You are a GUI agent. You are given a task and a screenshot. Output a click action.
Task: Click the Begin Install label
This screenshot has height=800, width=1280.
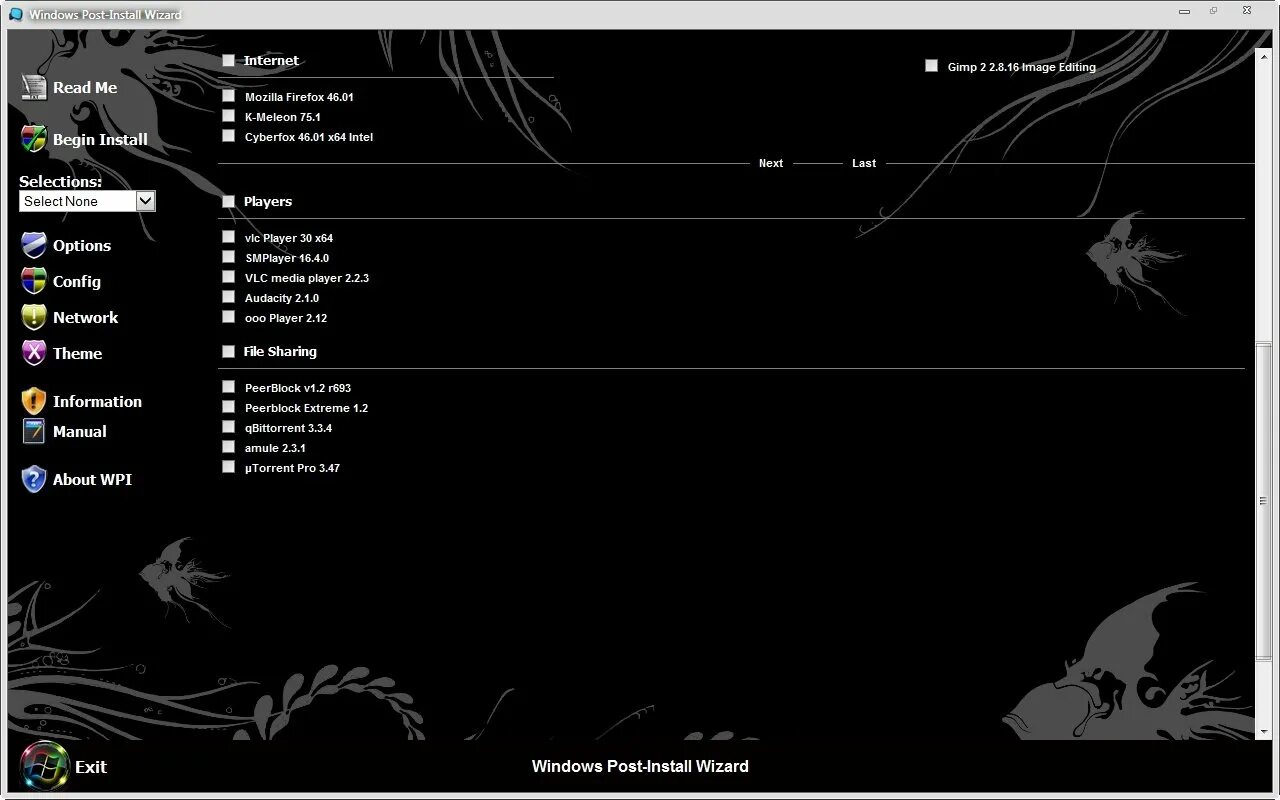(x=100, y=140)
